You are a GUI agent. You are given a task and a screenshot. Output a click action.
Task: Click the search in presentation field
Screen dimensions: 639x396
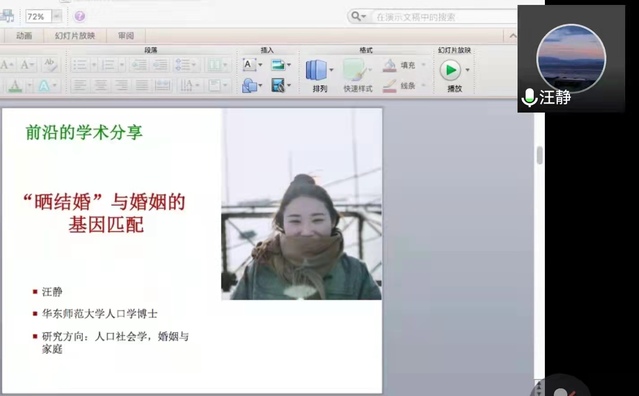tap(442, 17)
